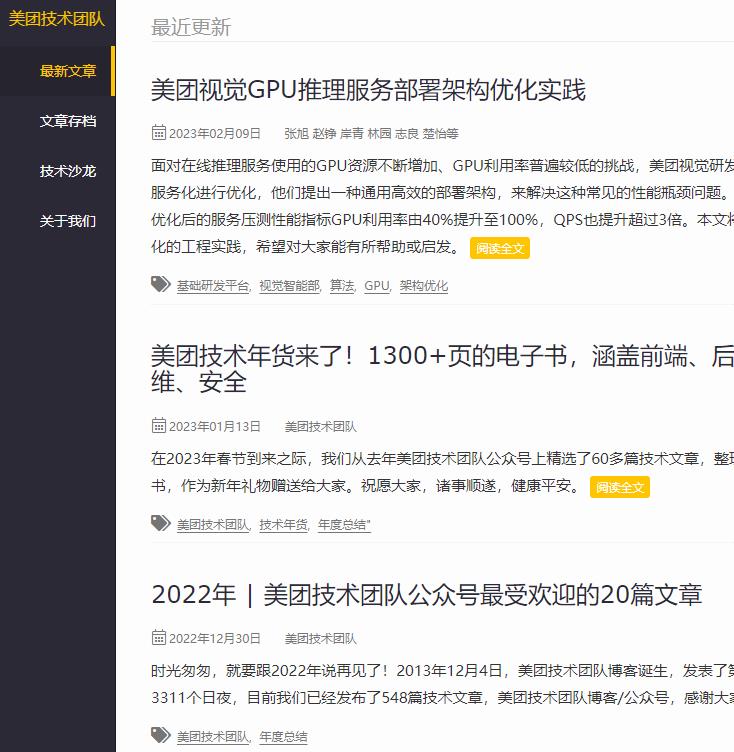This screenshot has height=752, width=734.
Task: Open article 2022年 | 美团技术团队公众号最受欢迎的20篇文章
Action: [x=426, y=595]
